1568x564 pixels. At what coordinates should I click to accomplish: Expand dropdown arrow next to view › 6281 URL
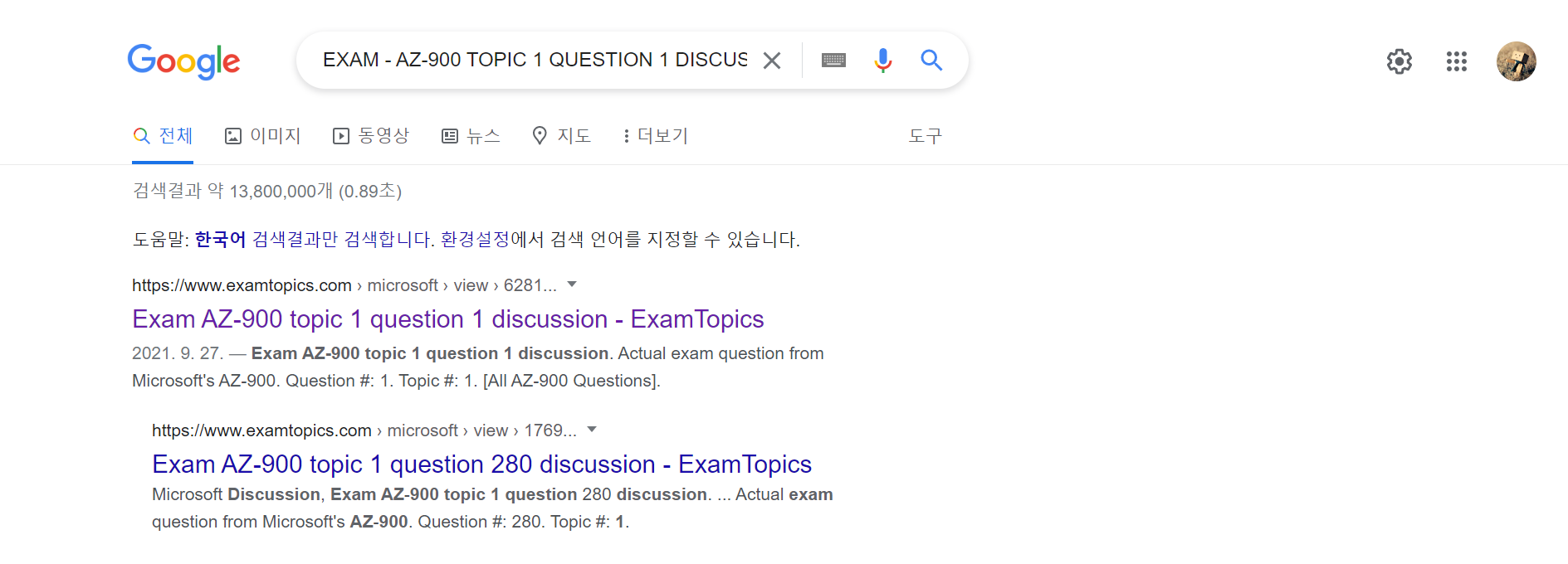(572, 284)
